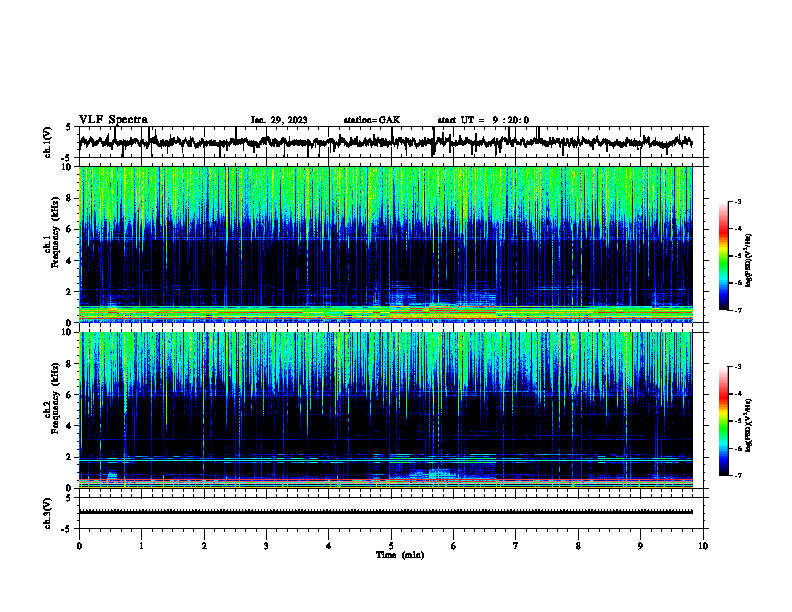Click the ch.1 spectrogram panel
Screen dimensions: 792x612
pos(385,244)
